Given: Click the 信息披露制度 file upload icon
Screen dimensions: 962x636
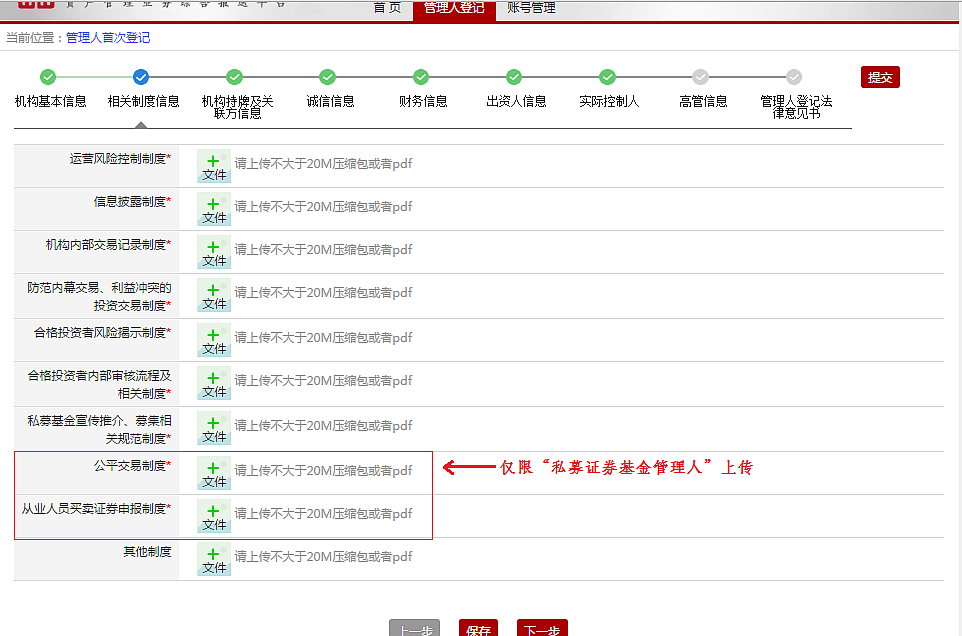Looking at the screenshot, I should [214, 209].
